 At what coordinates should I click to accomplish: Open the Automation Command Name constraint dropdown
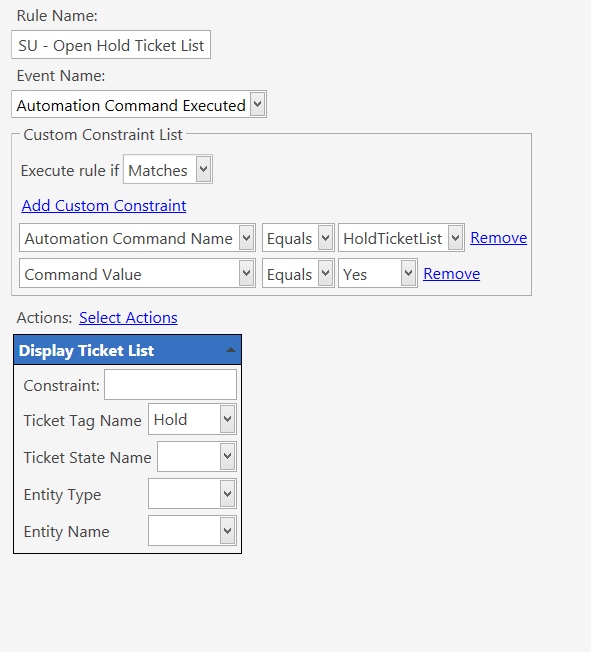(137, 238)
